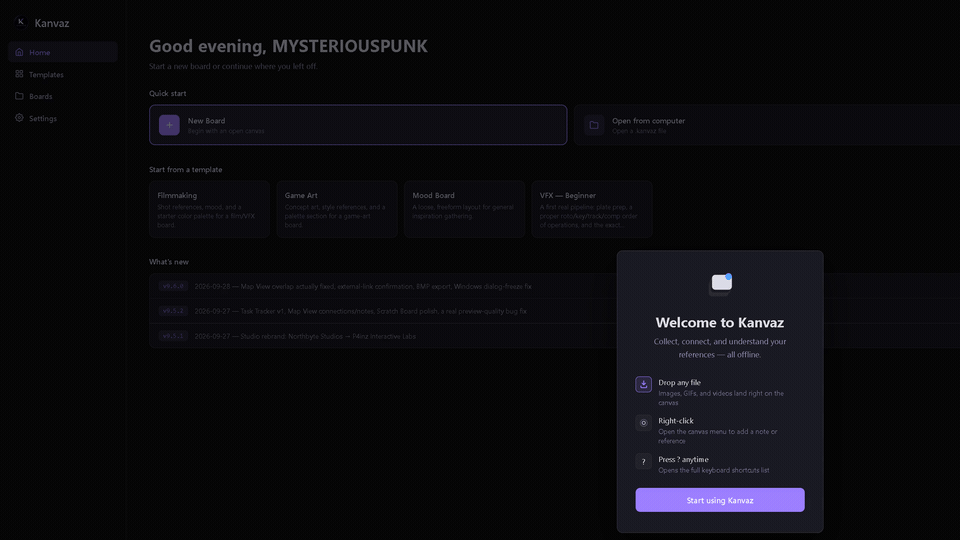Click the 'Press ? anytime' label
This screenshot has height=540, width=960.
coord(683,460)
